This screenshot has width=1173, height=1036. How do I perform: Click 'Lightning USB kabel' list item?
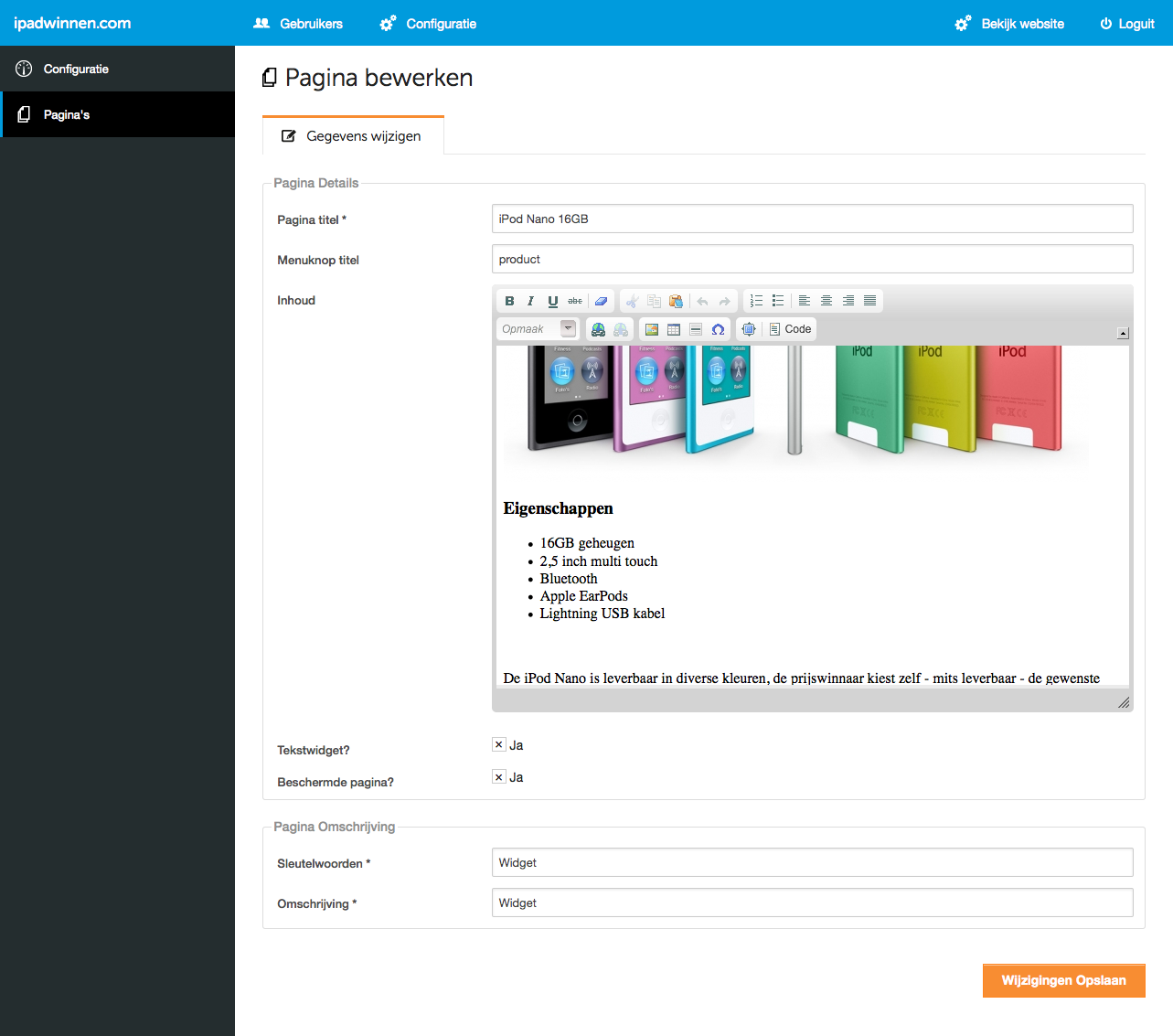(602, 614)
